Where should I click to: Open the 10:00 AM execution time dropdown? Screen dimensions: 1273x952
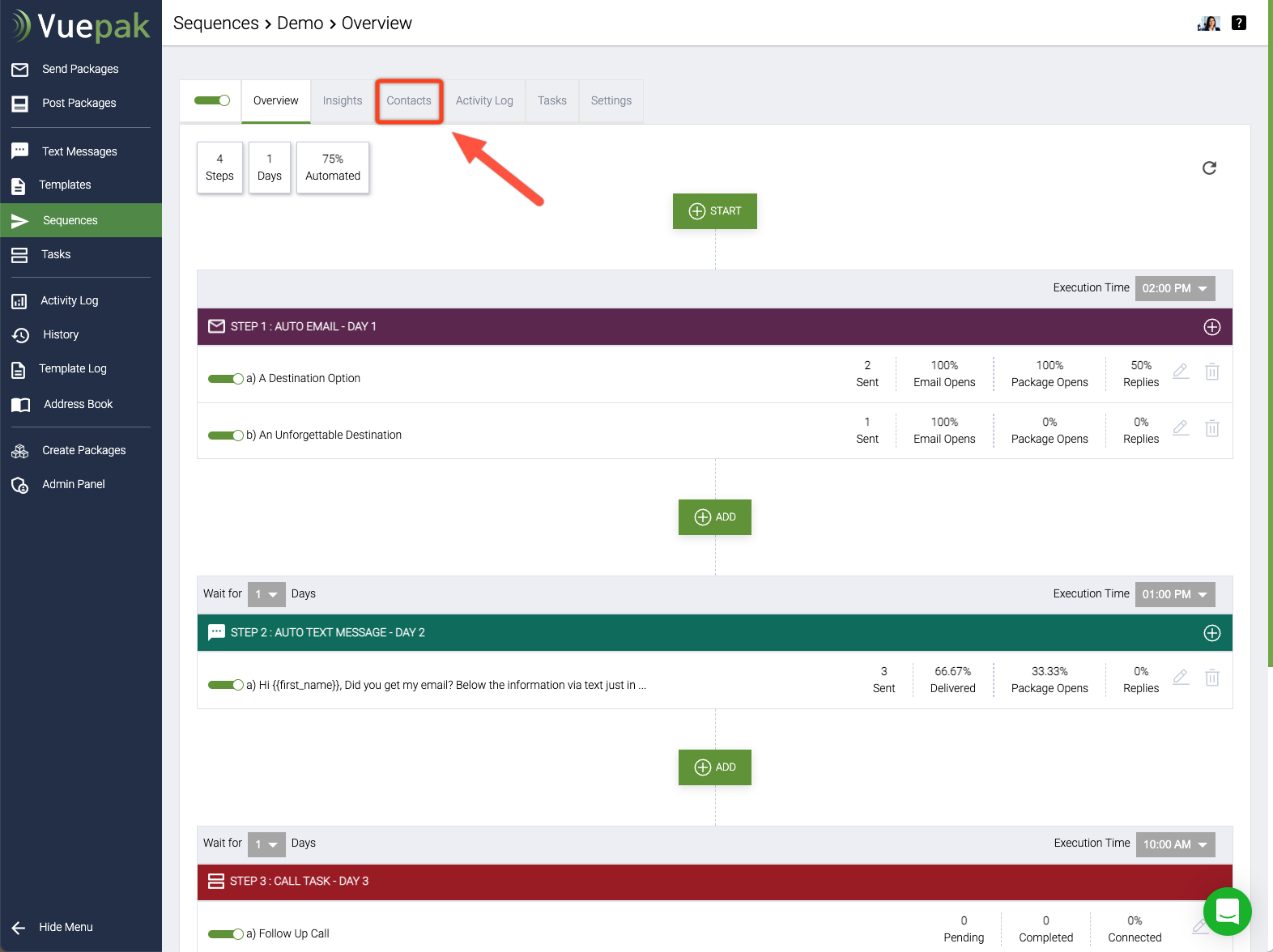click(x=1174, y=844)
